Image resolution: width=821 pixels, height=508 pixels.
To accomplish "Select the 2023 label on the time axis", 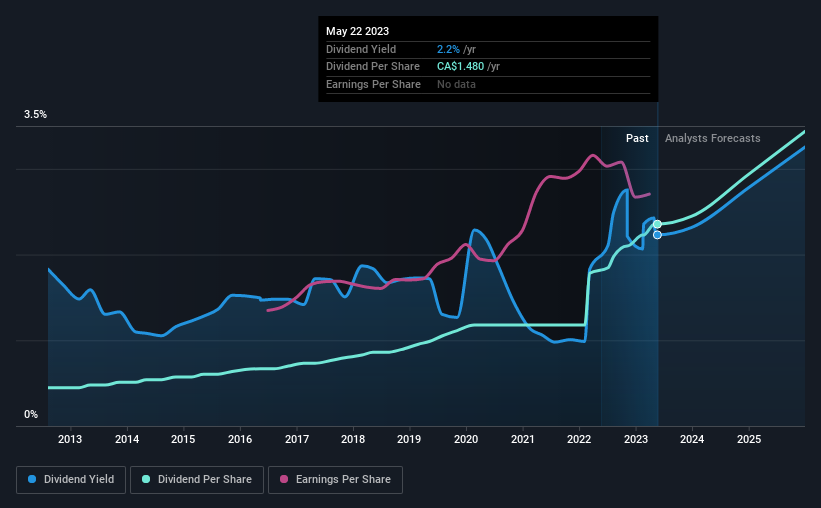I will (x=636, y=439).
